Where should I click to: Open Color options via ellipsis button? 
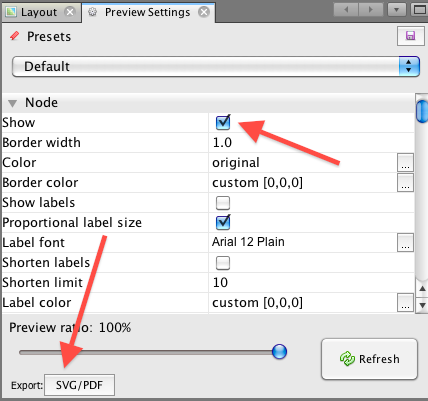(405, 162)
